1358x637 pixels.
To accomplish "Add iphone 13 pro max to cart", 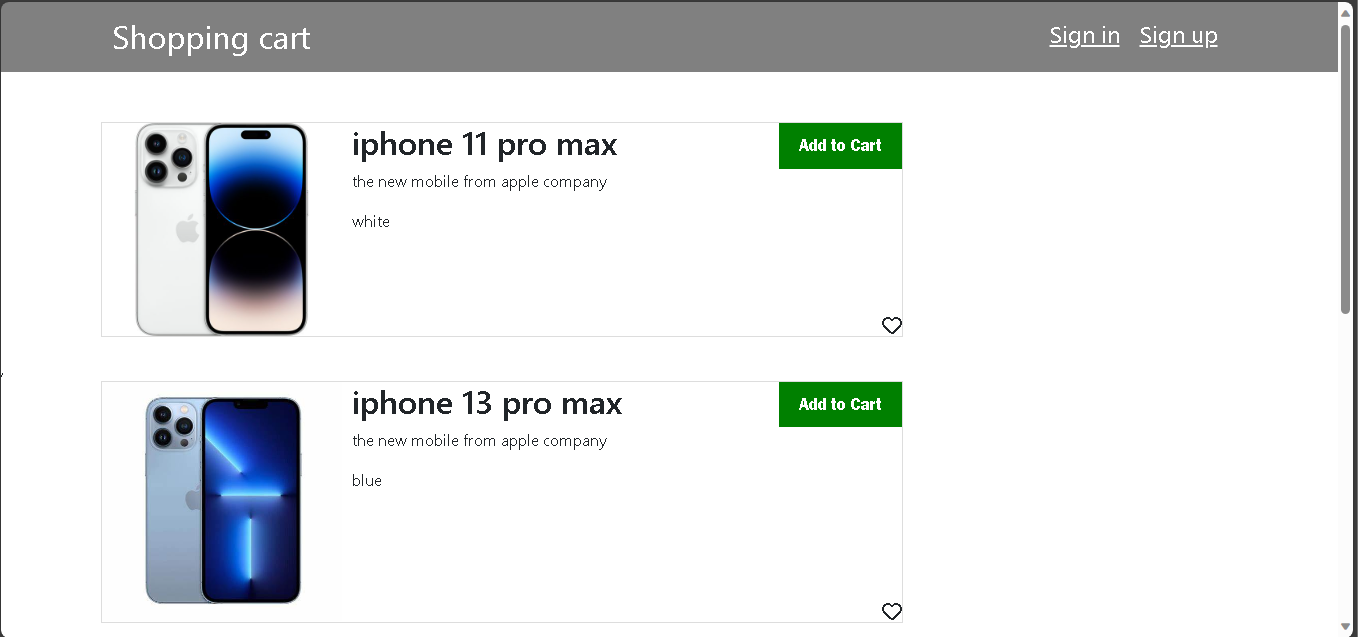I will (840, 405).
